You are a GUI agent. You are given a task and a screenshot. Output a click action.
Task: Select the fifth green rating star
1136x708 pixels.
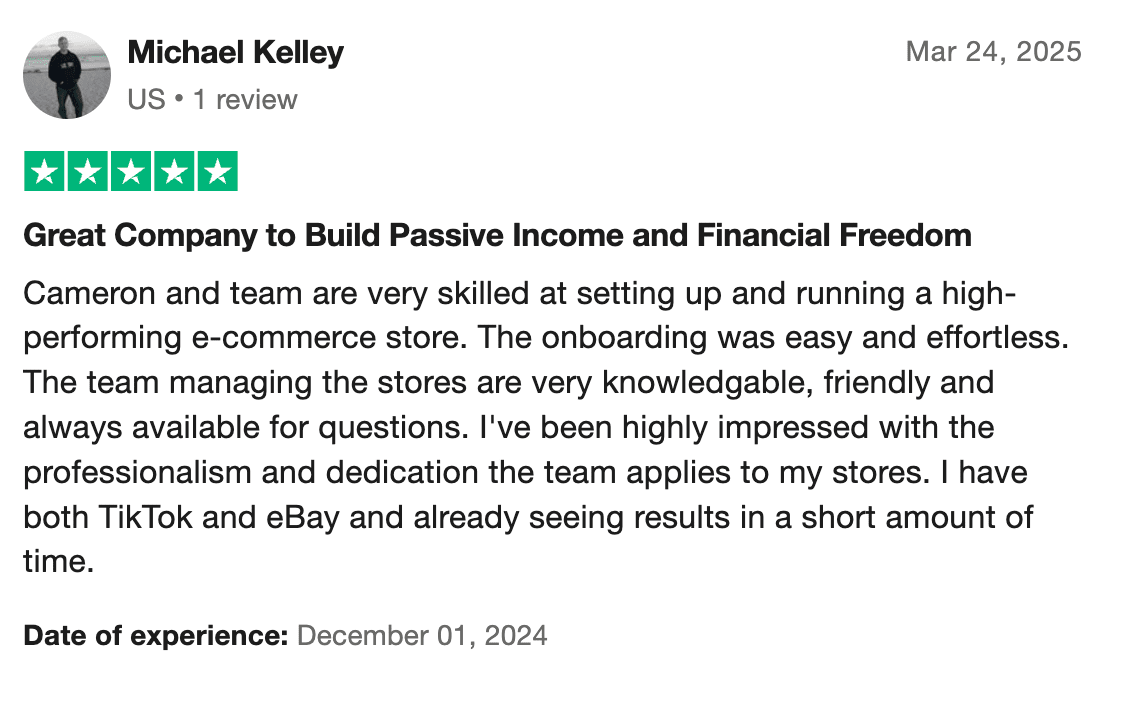(216, 171)
